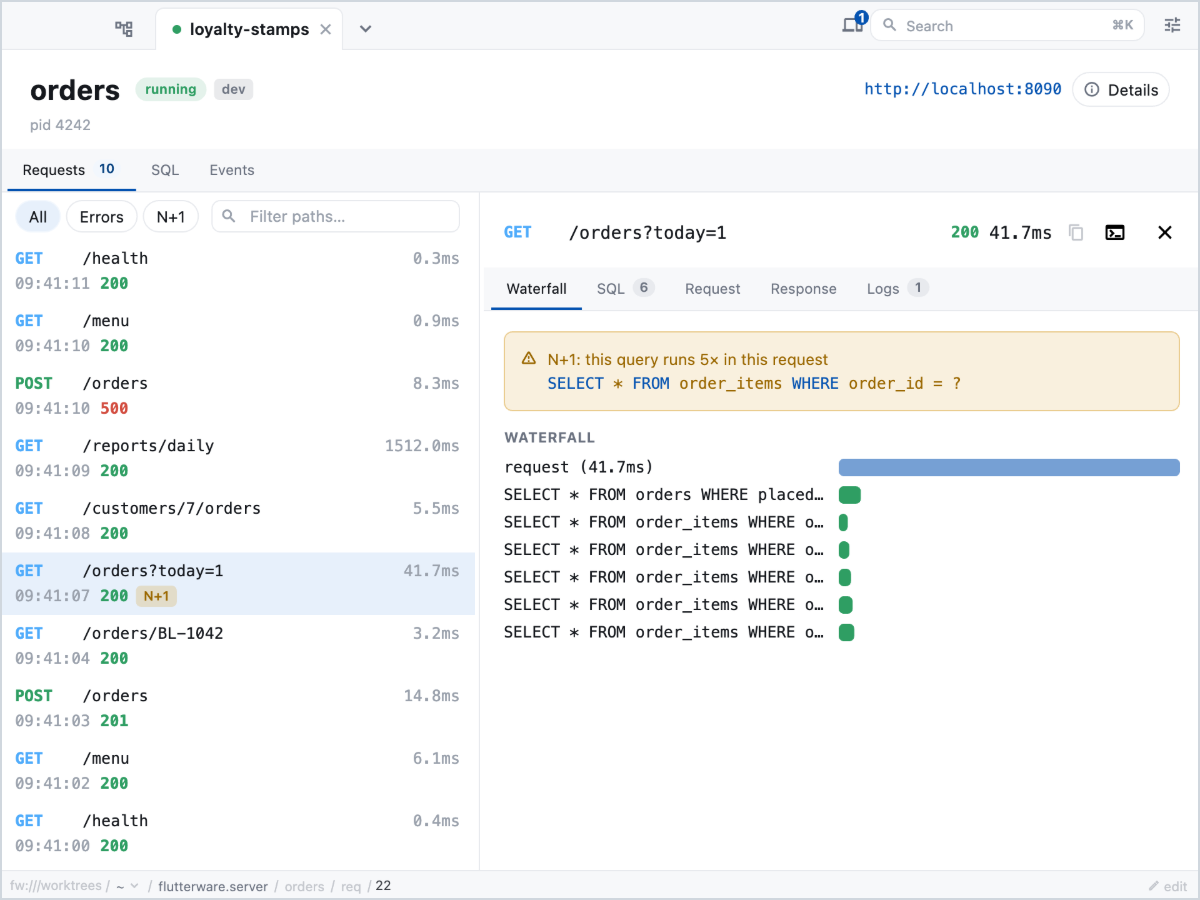Click the running status badge
Viewport: 1200px width, 900px height.
[x=171, y=89]
